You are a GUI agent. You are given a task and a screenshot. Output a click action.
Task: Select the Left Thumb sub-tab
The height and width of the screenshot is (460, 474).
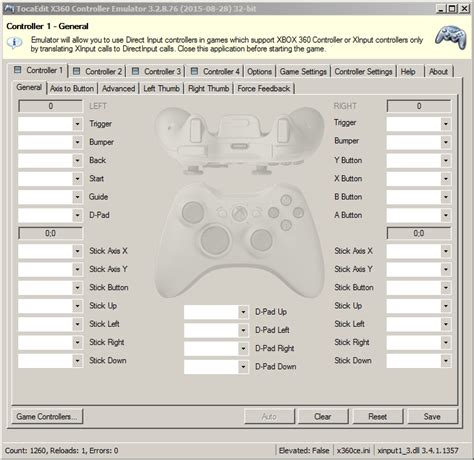point(161,89)
